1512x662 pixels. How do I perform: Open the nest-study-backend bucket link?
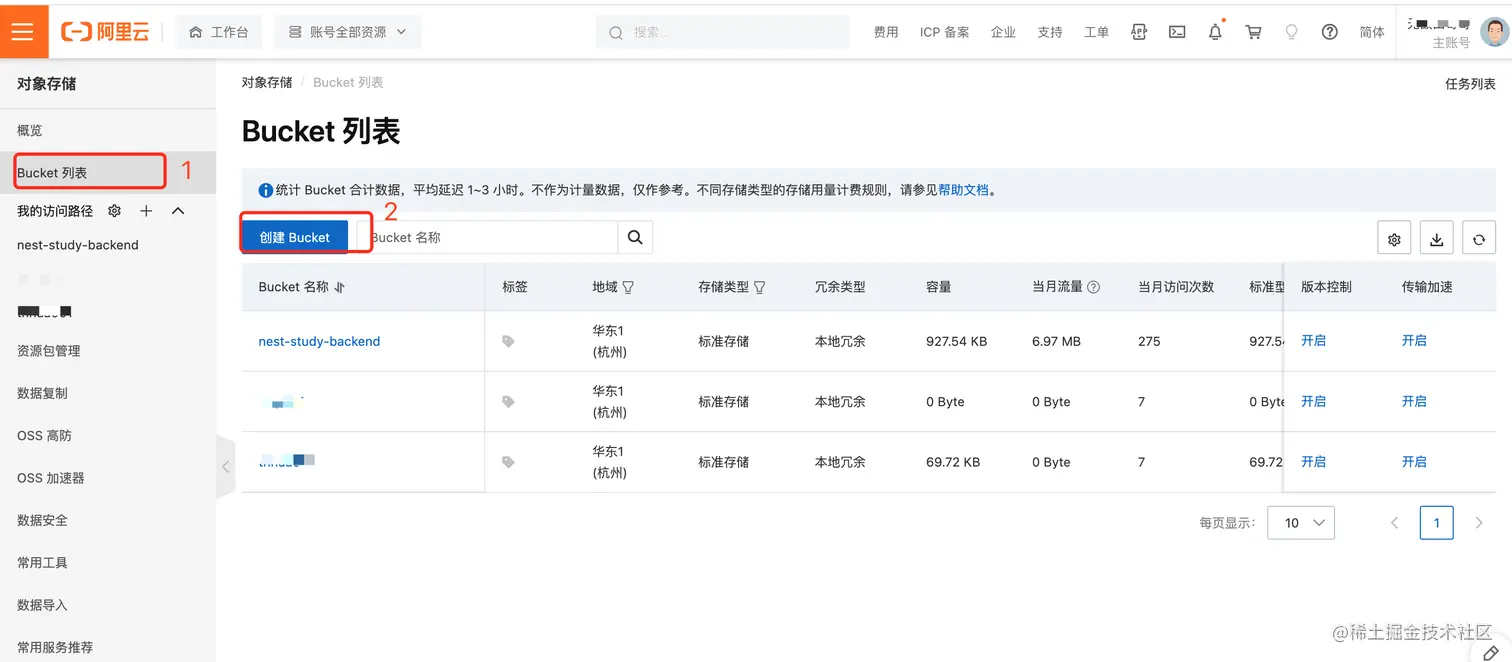click(x=319, y=341)
